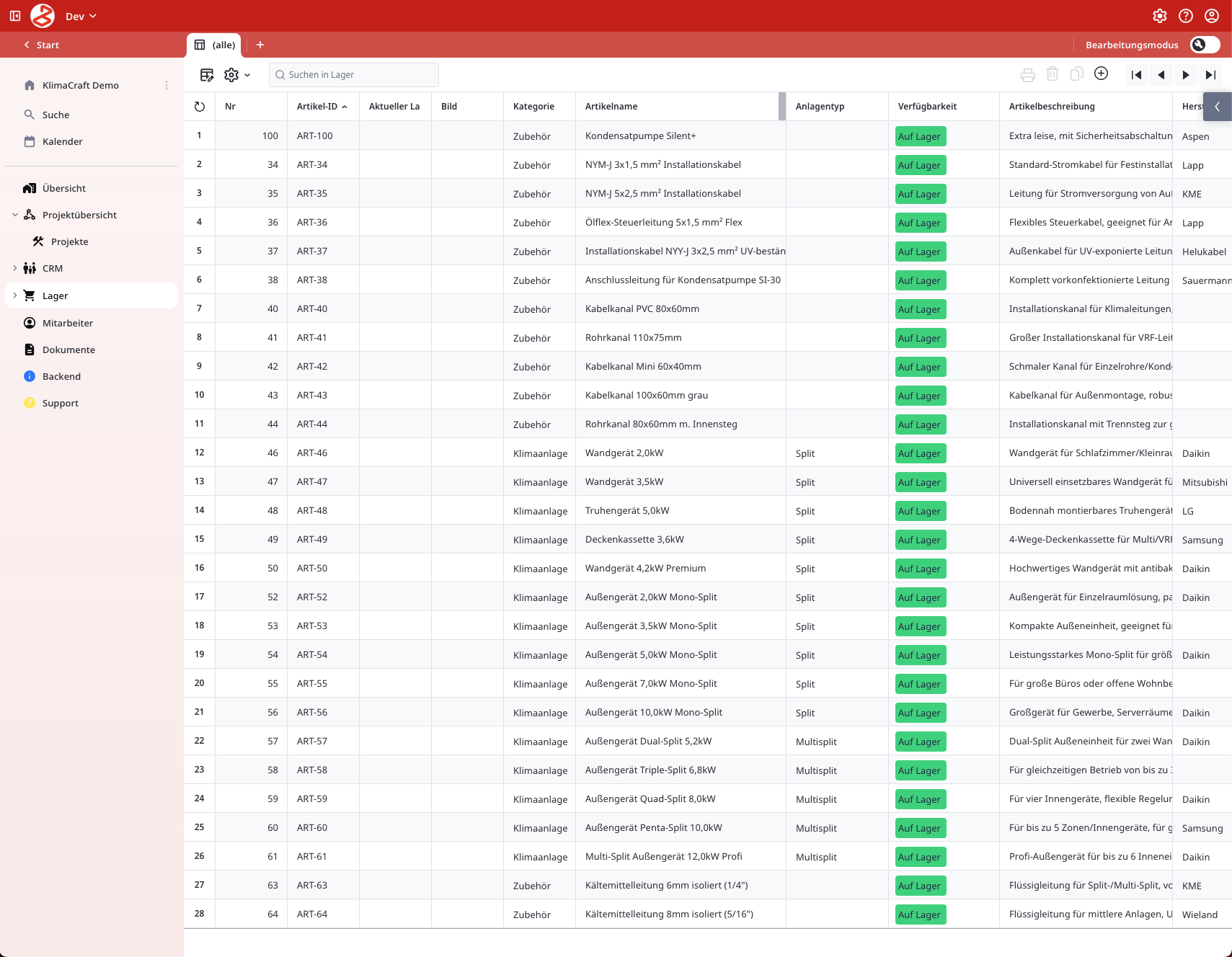
Task: Select the (alle) tab
Action: [x=215, y=45]
